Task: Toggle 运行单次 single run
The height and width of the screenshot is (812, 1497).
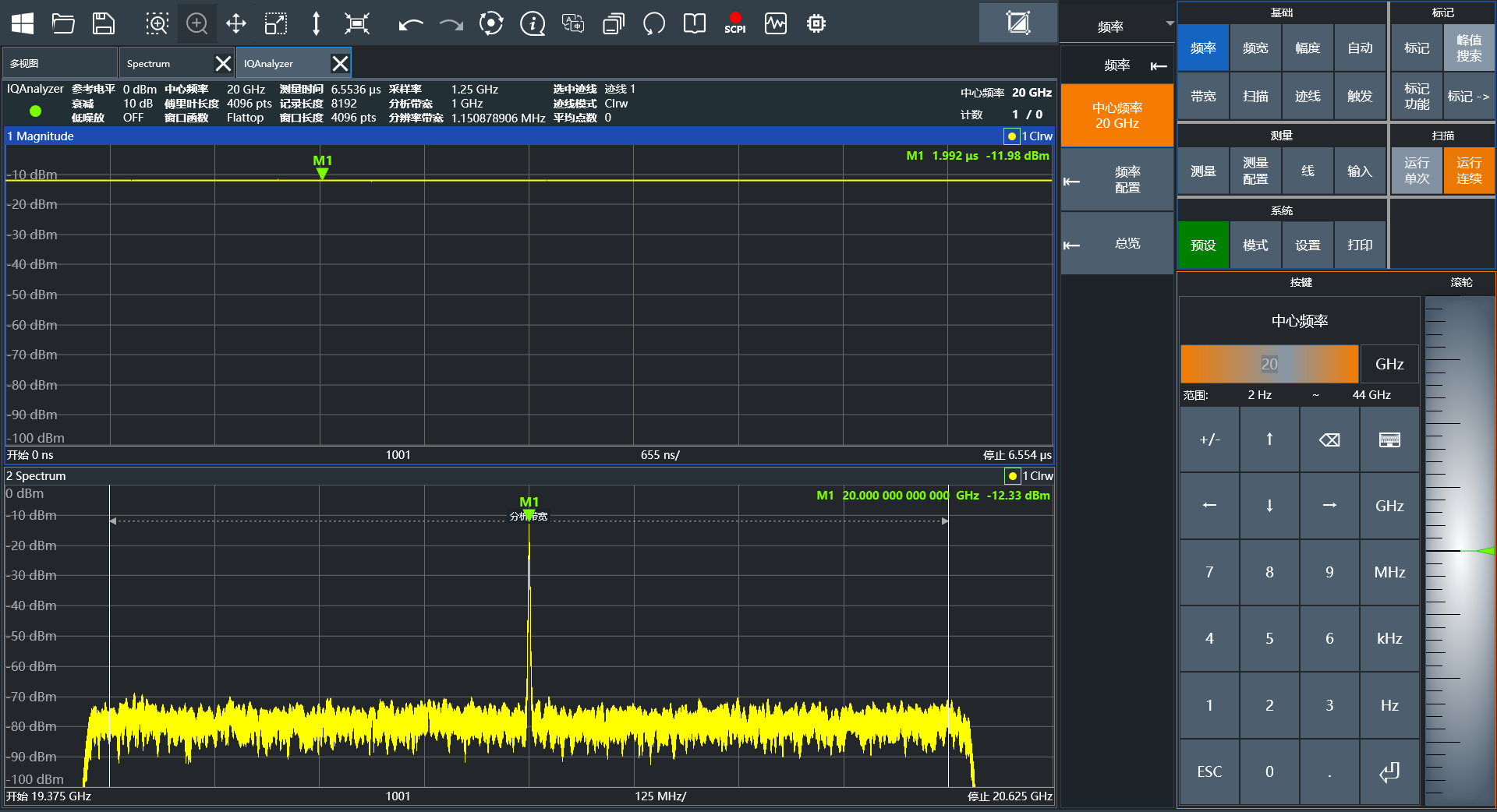Action: point(1417,171)
